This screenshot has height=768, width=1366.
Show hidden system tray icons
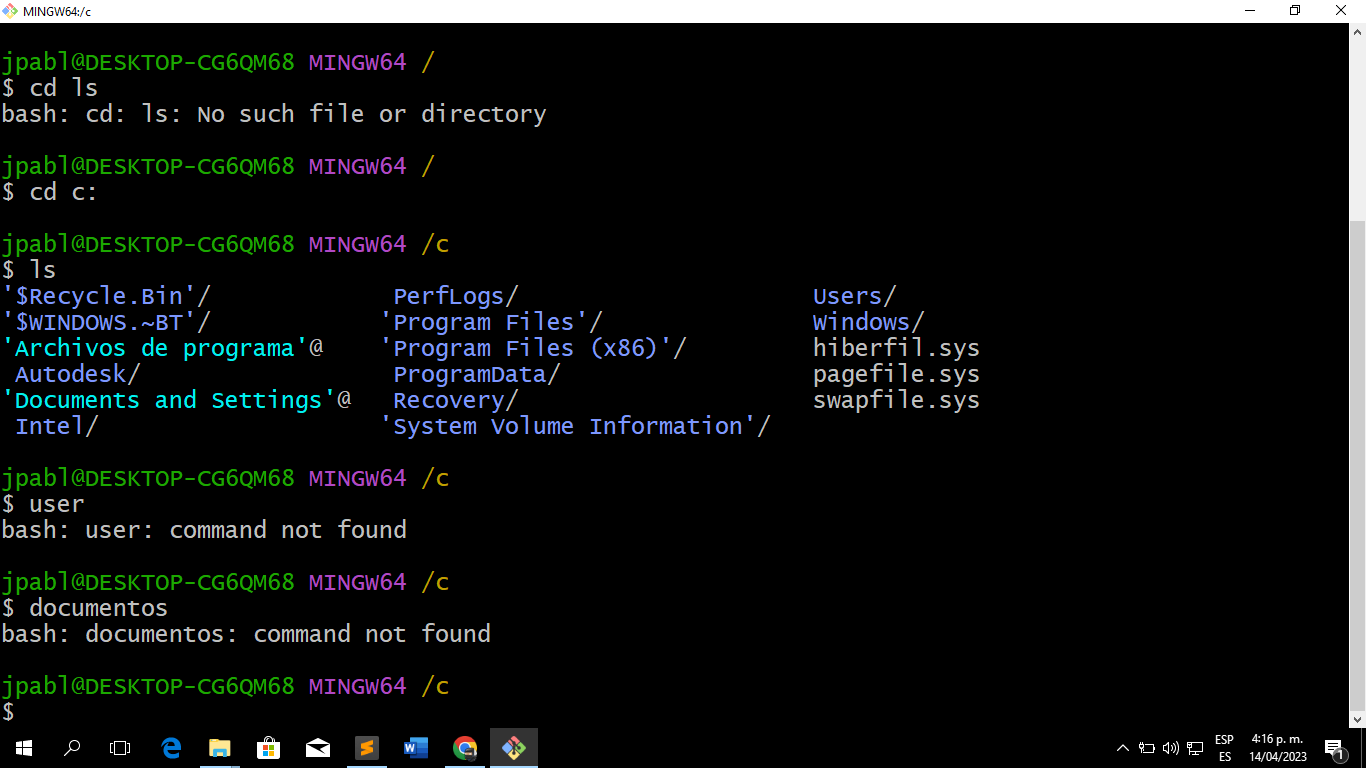click(x=1122, y=748)
